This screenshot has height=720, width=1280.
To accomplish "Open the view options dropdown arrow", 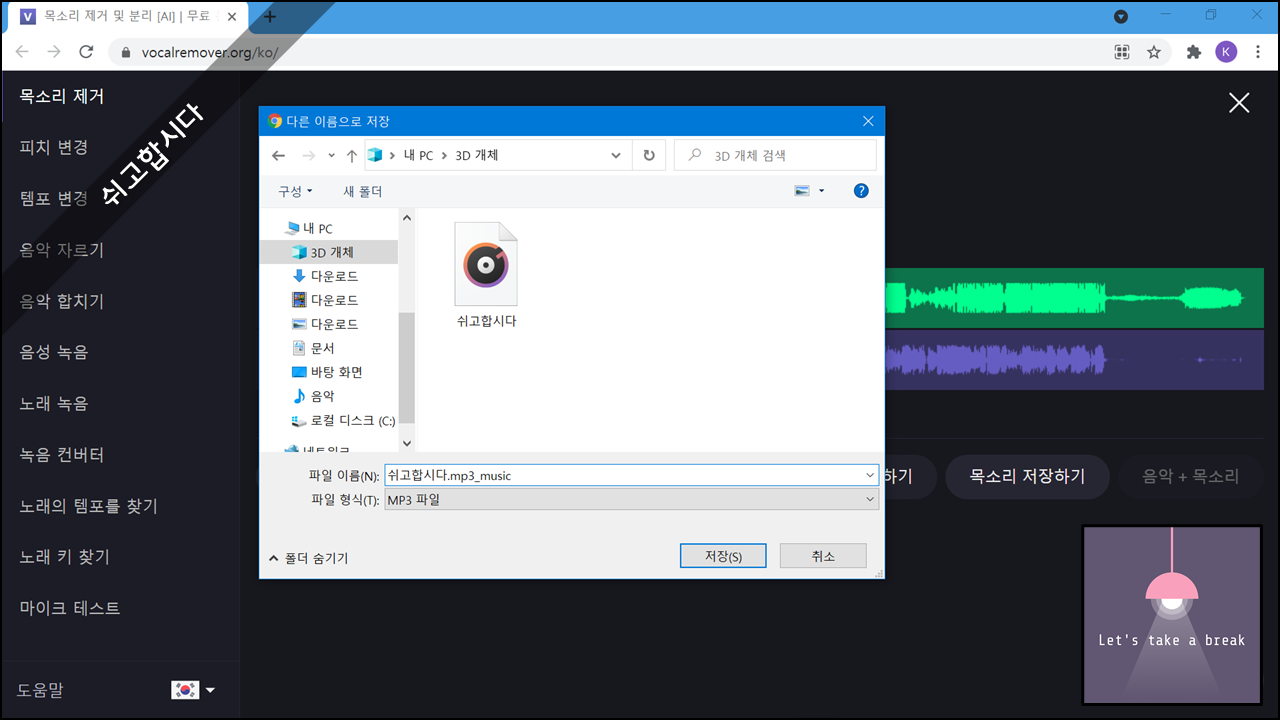I will [x=822, y=191].
